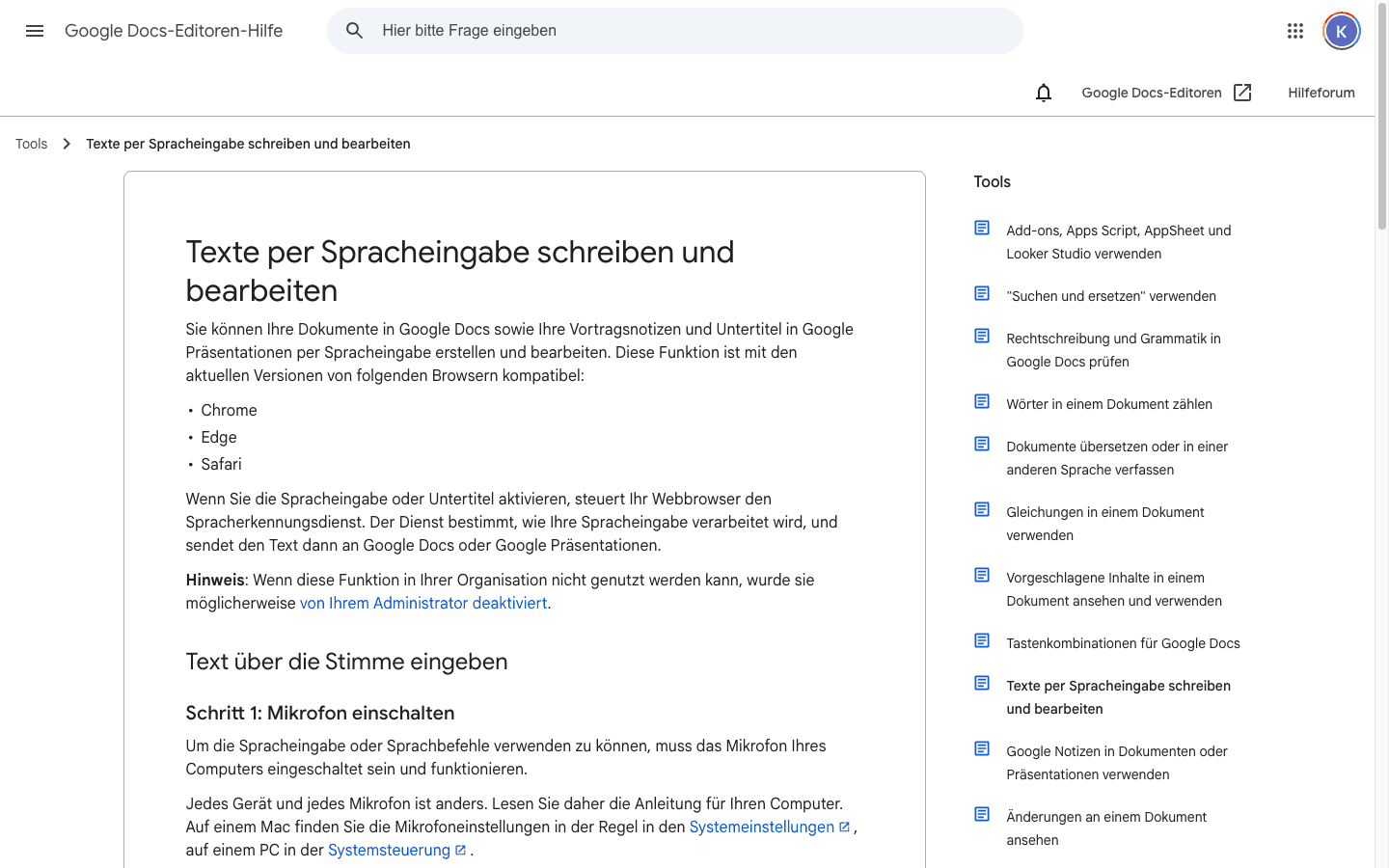Click the article icon beside Wörter in einem Dokument zählen

coord(982,400)
